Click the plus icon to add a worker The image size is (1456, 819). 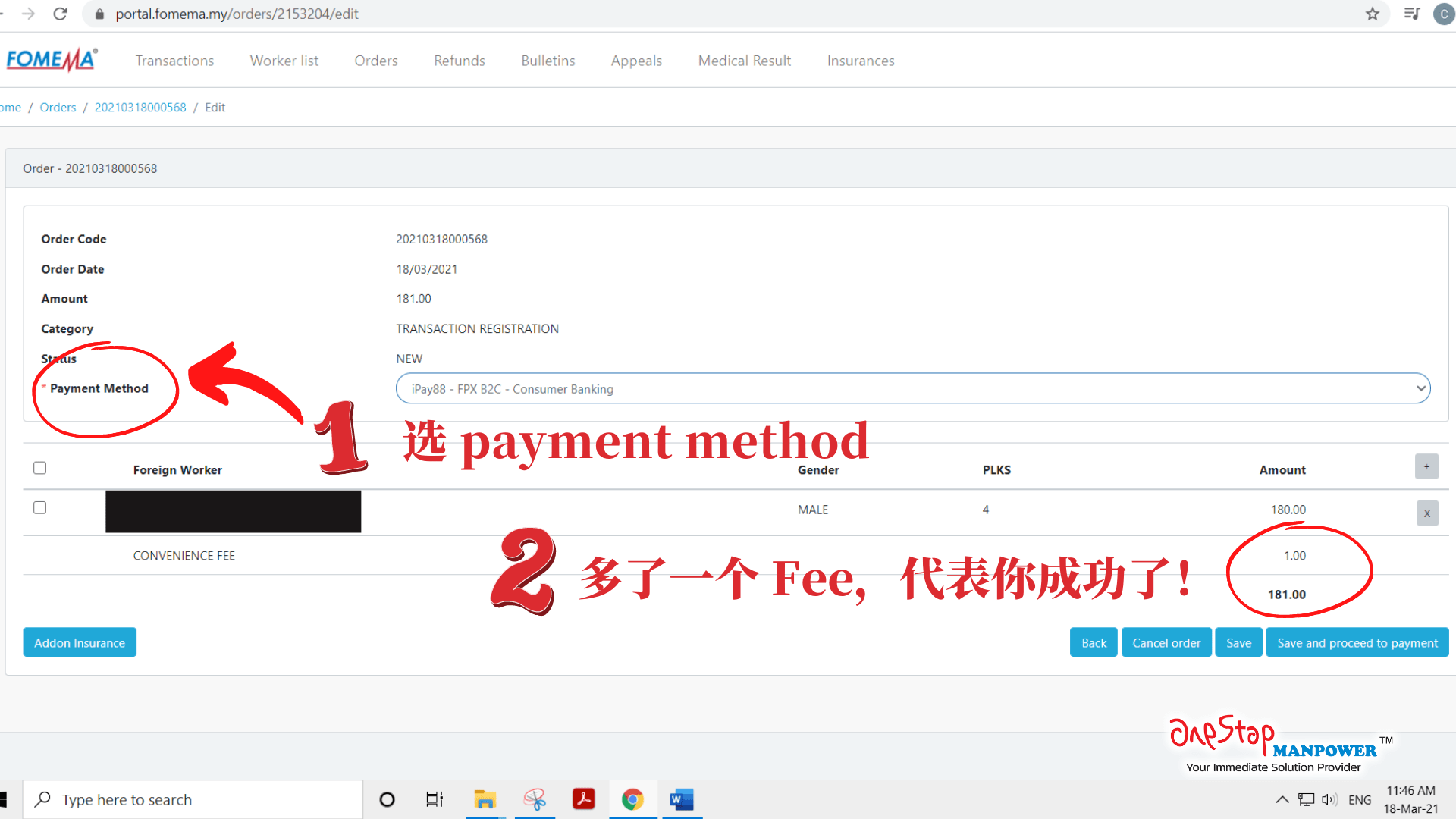1426,467
